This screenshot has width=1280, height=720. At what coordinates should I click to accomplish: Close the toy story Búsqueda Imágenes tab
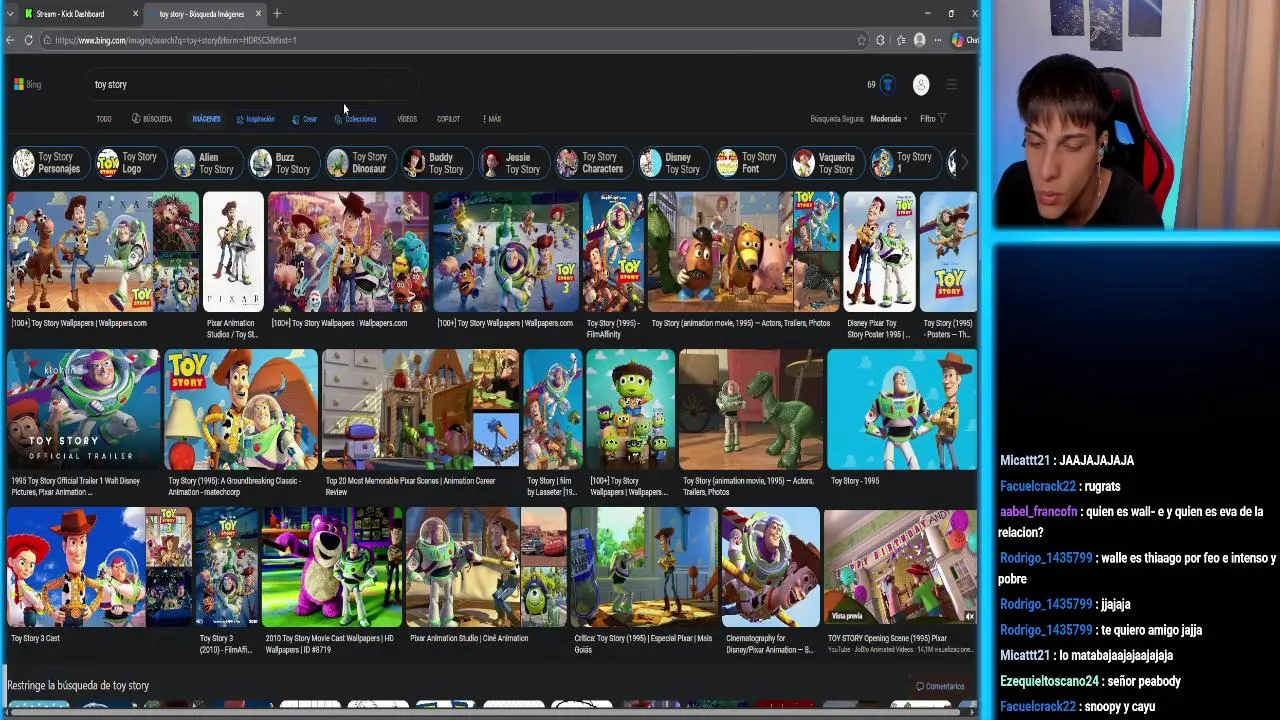click(x=258, y=14)
